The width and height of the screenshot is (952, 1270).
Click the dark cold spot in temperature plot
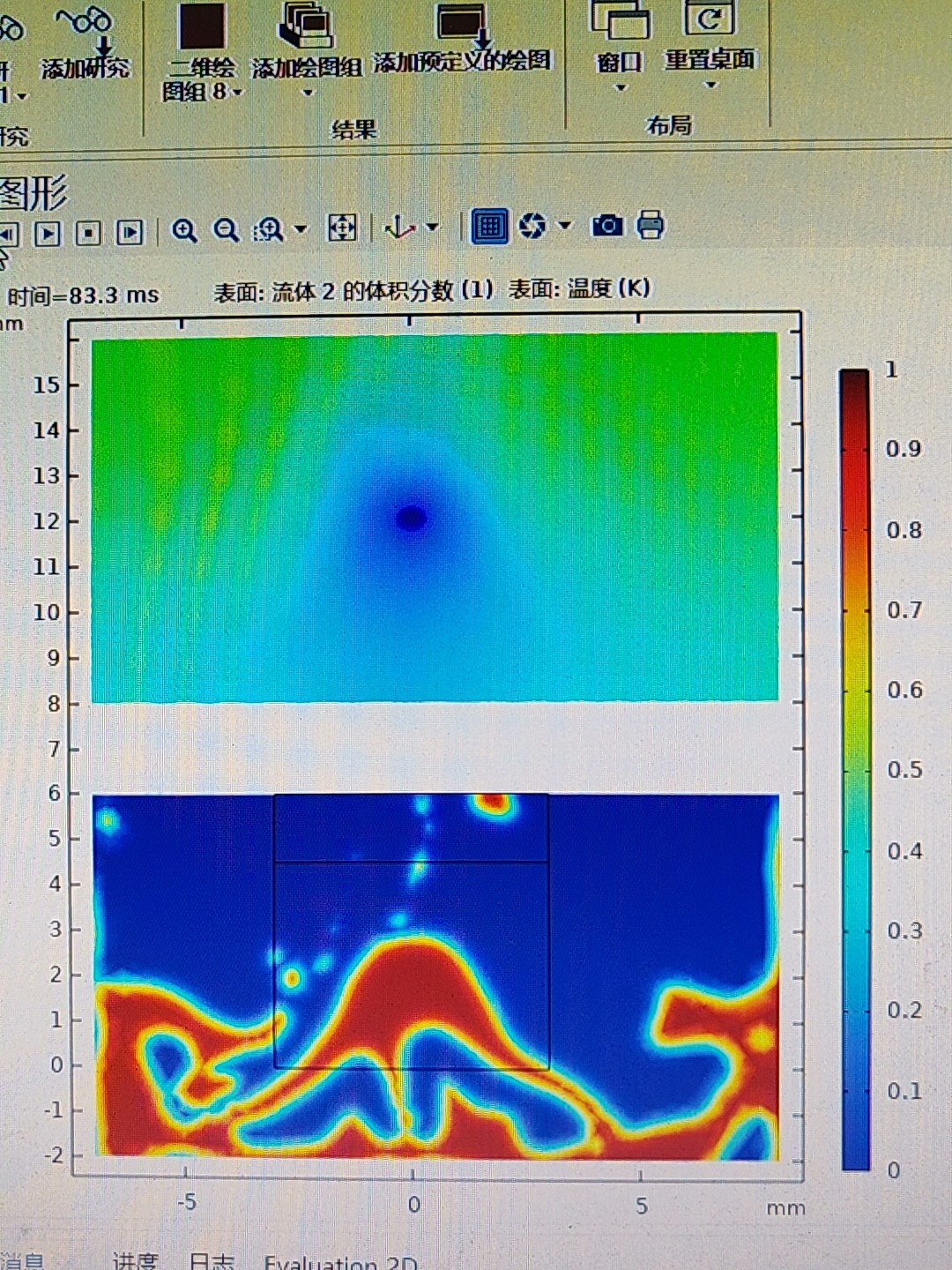(x=412, y=518)
